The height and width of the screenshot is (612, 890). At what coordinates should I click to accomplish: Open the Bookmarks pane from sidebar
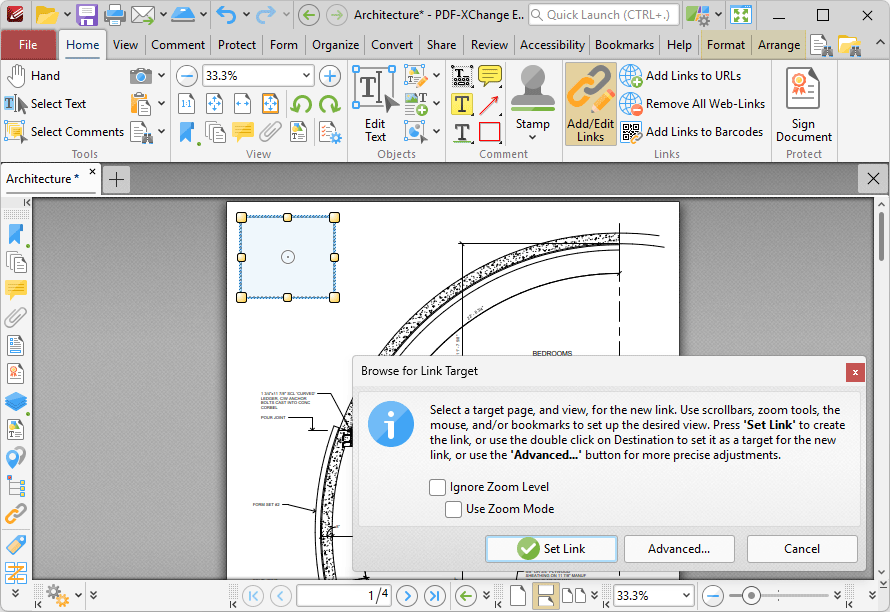pyautogui.click(x=16, y=234)
